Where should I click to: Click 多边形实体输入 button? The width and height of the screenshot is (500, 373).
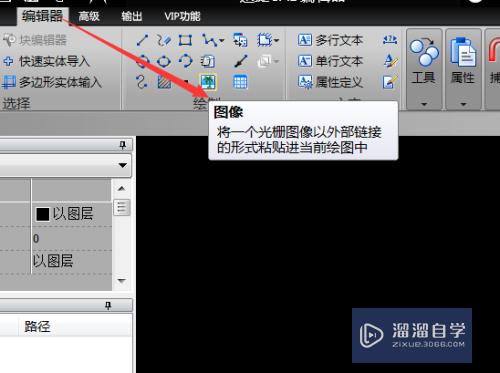[52, 82]
